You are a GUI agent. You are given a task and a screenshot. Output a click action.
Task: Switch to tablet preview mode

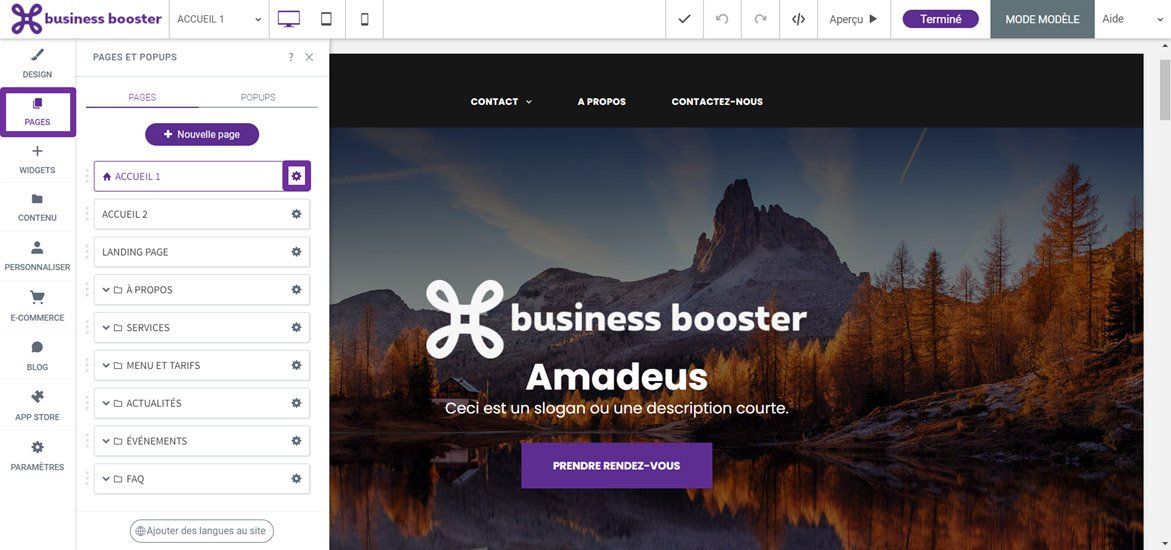click(326, 19)
